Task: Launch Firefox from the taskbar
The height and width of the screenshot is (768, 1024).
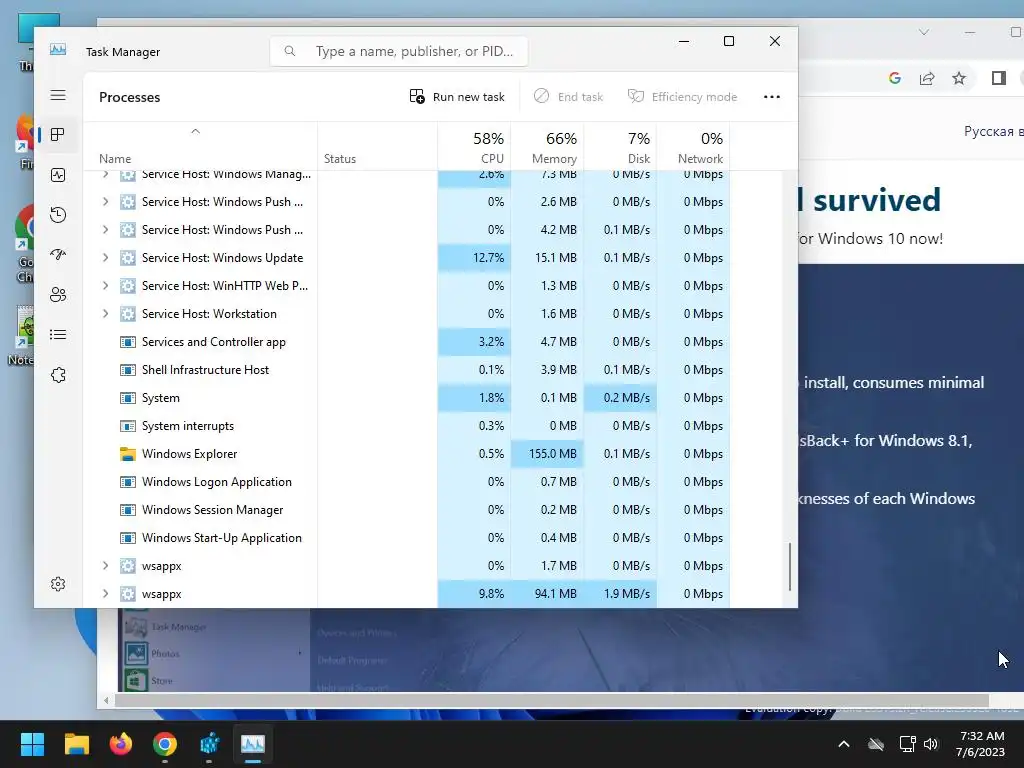Action: 121,744
